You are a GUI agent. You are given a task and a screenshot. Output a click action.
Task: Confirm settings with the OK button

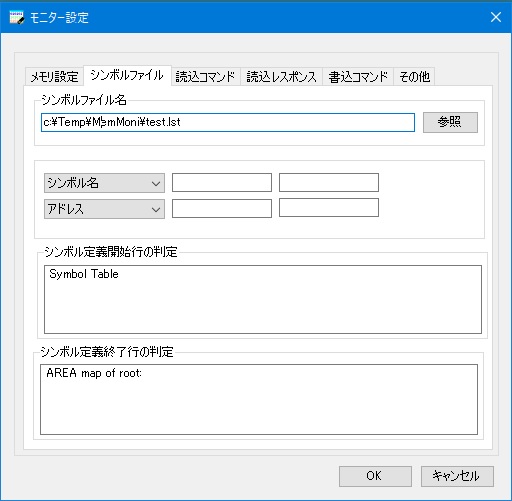(x=375, y=476)
